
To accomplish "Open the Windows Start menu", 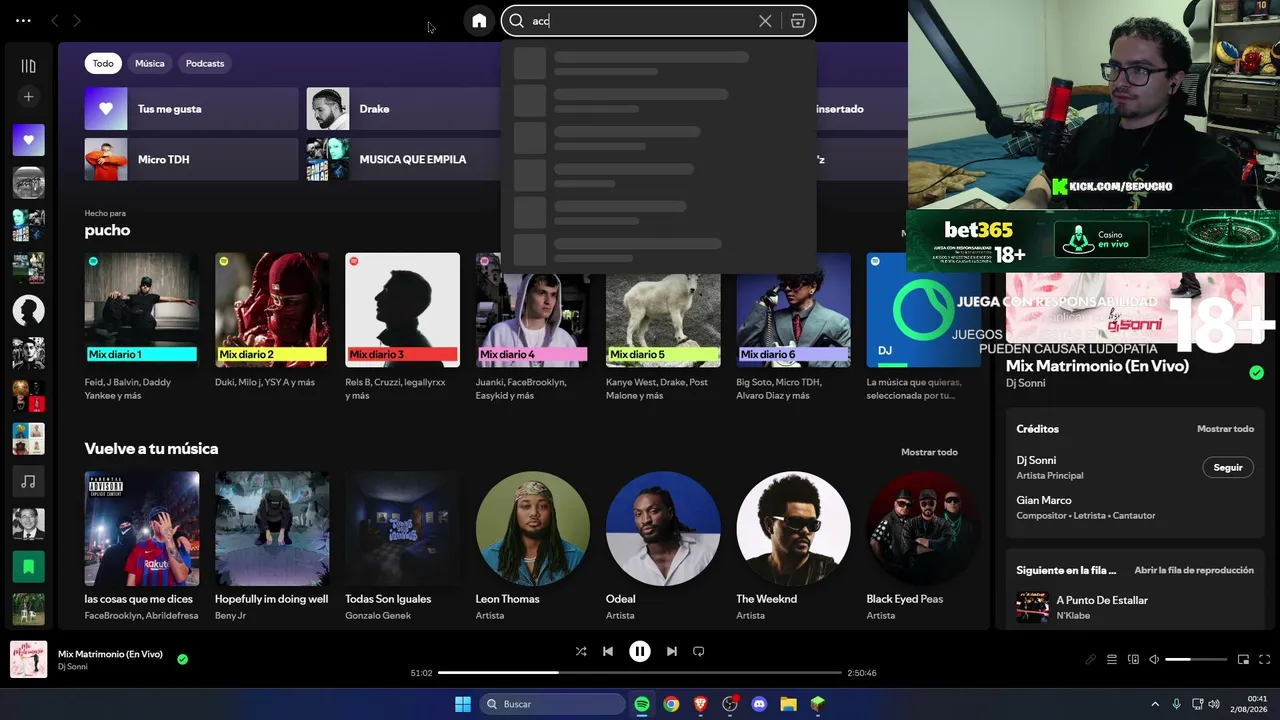I will [x=463, y=704].
